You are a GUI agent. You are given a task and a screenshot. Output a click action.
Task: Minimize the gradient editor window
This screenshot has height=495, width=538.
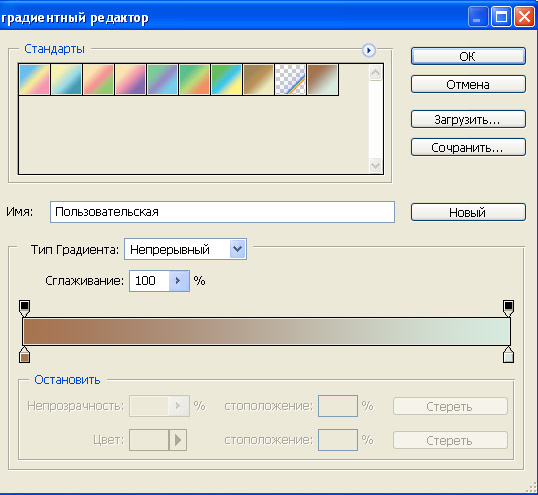click(478, 16)
